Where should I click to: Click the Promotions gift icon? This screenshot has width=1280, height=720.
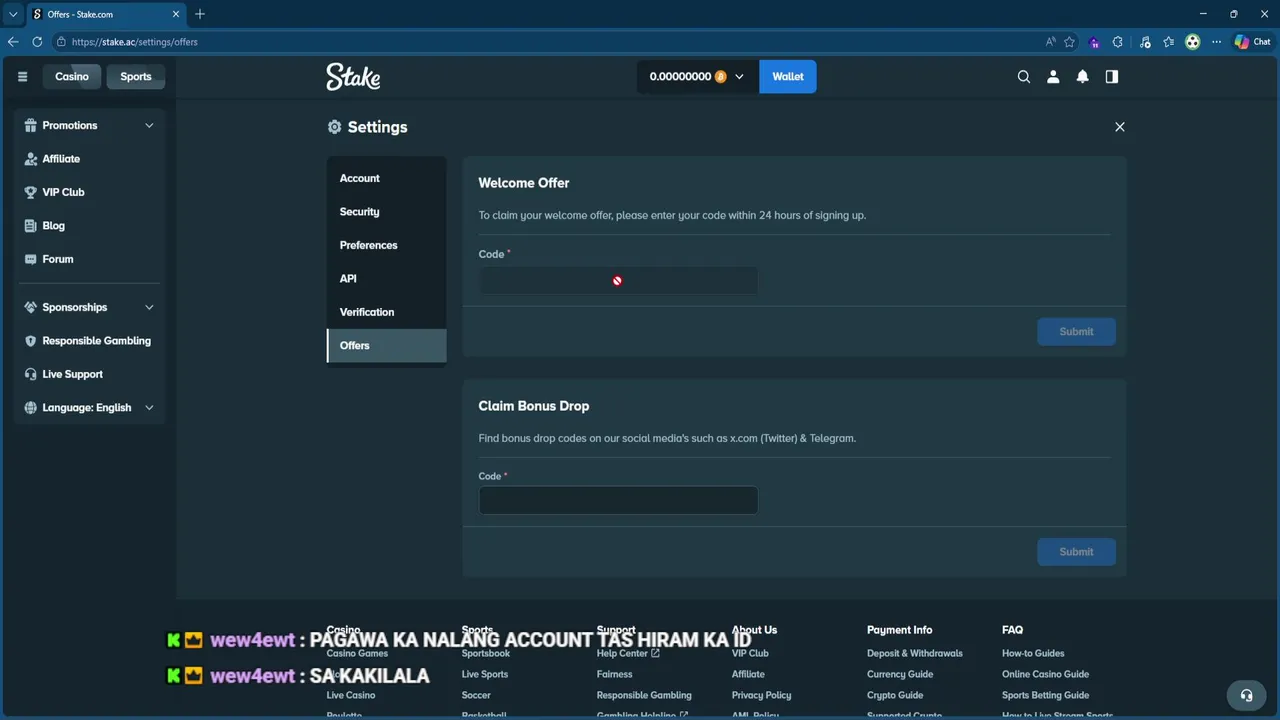coord(30,126)
